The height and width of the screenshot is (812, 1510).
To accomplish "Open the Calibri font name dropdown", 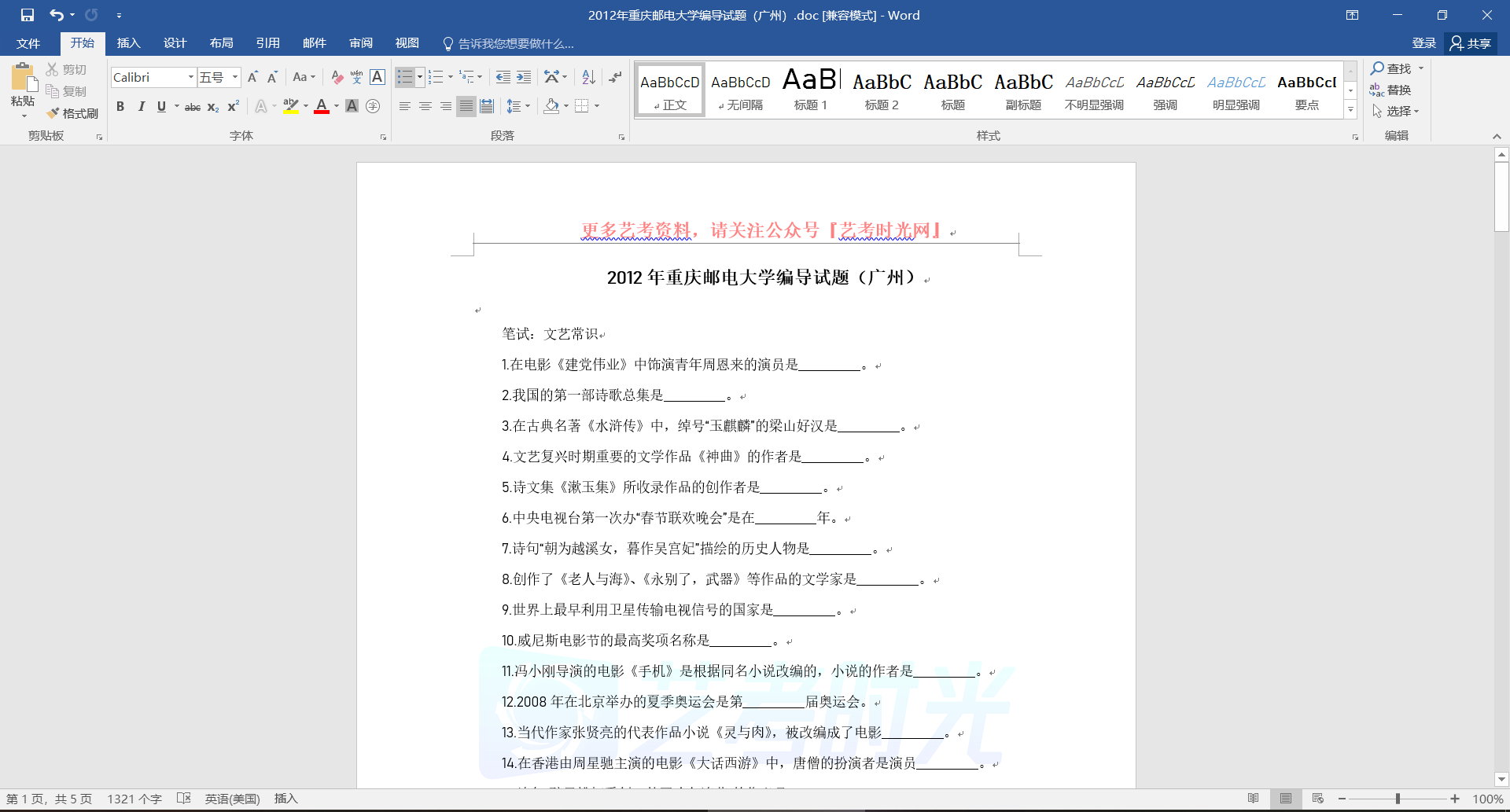I will [x=190, y=77].
